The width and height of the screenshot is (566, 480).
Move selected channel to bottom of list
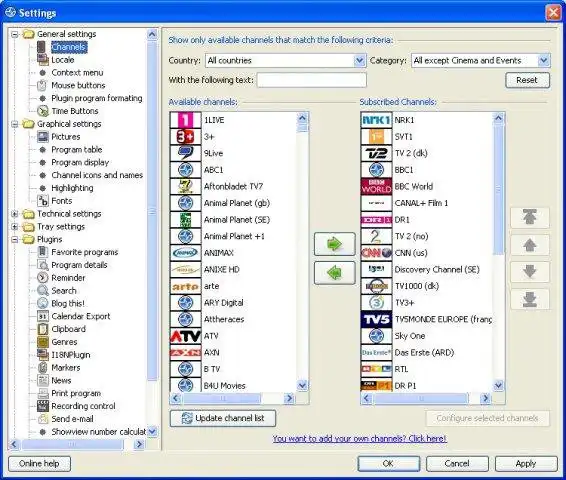pos(530,299)
